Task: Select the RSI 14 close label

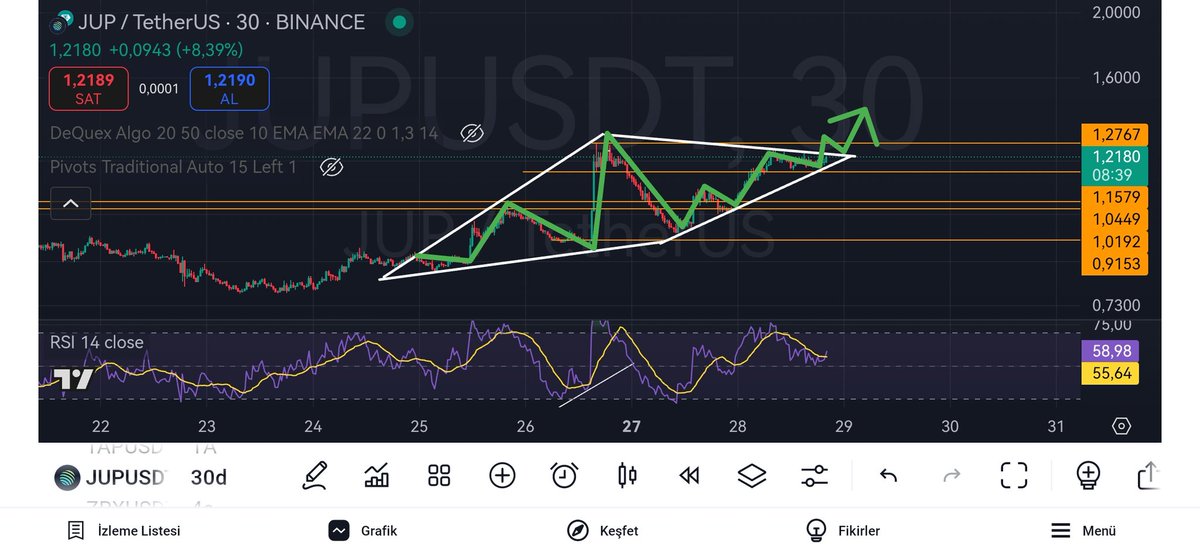Action: click(x=97, y=342)
